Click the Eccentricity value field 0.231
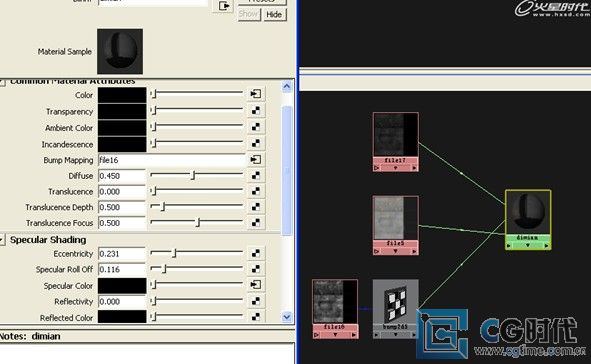The image size is (591, 364). [x=122, y=254]
